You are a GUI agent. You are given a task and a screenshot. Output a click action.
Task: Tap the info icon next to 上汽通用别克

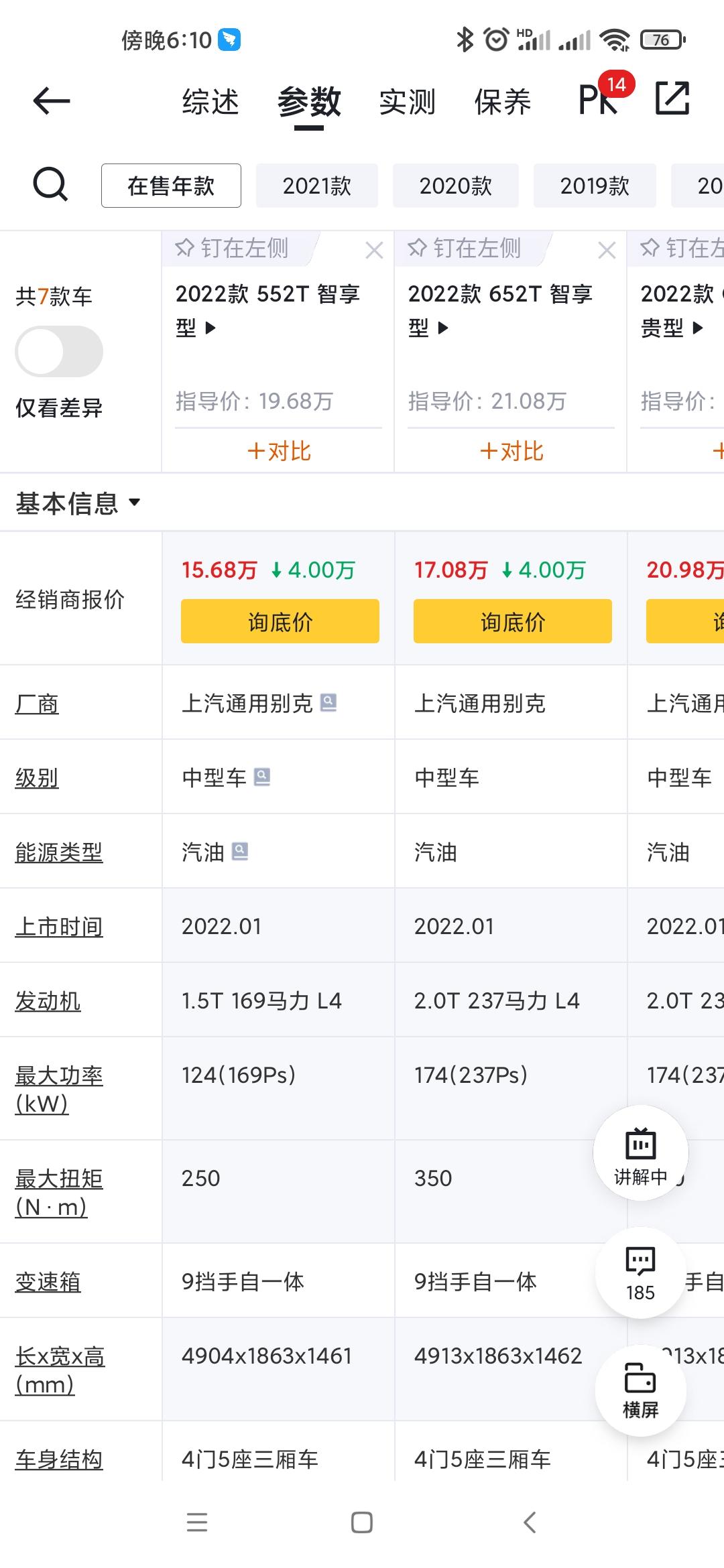[x=328, y=702]
